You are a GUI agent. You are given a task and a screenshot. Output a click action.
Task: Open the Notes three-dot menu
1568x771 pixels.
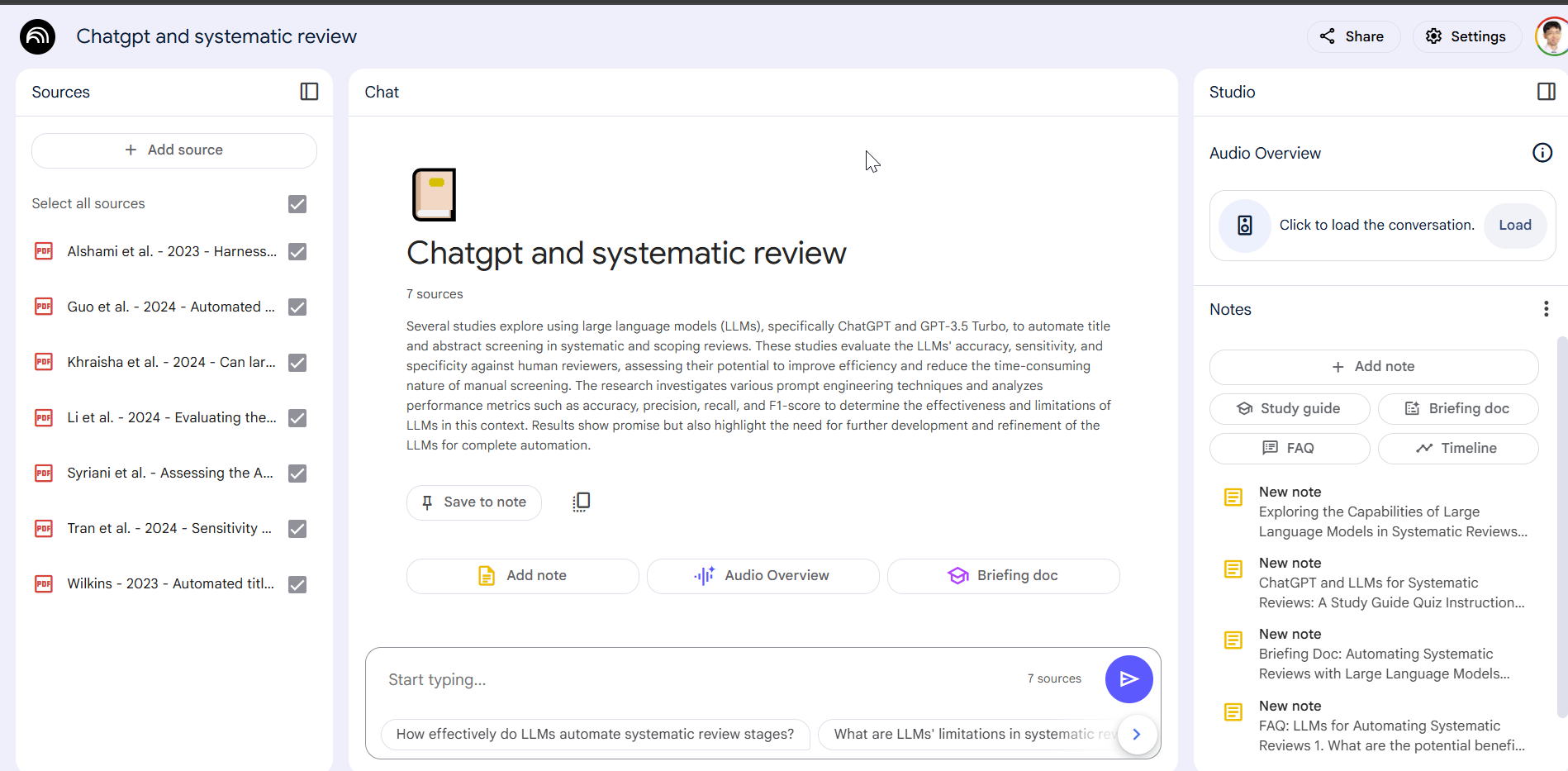[1546, 309]
